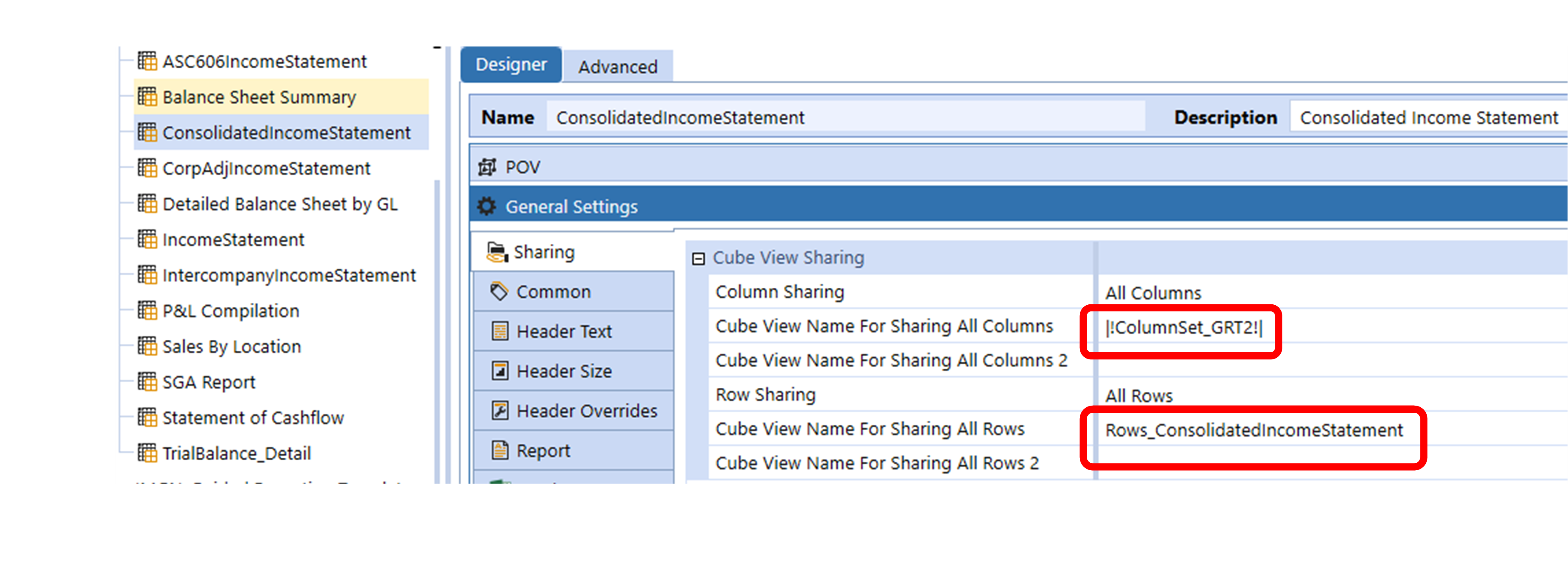This screenshot has width=1568, height=562.
Task: Open the Sharing settings tab
Action: tap(573, 251)
